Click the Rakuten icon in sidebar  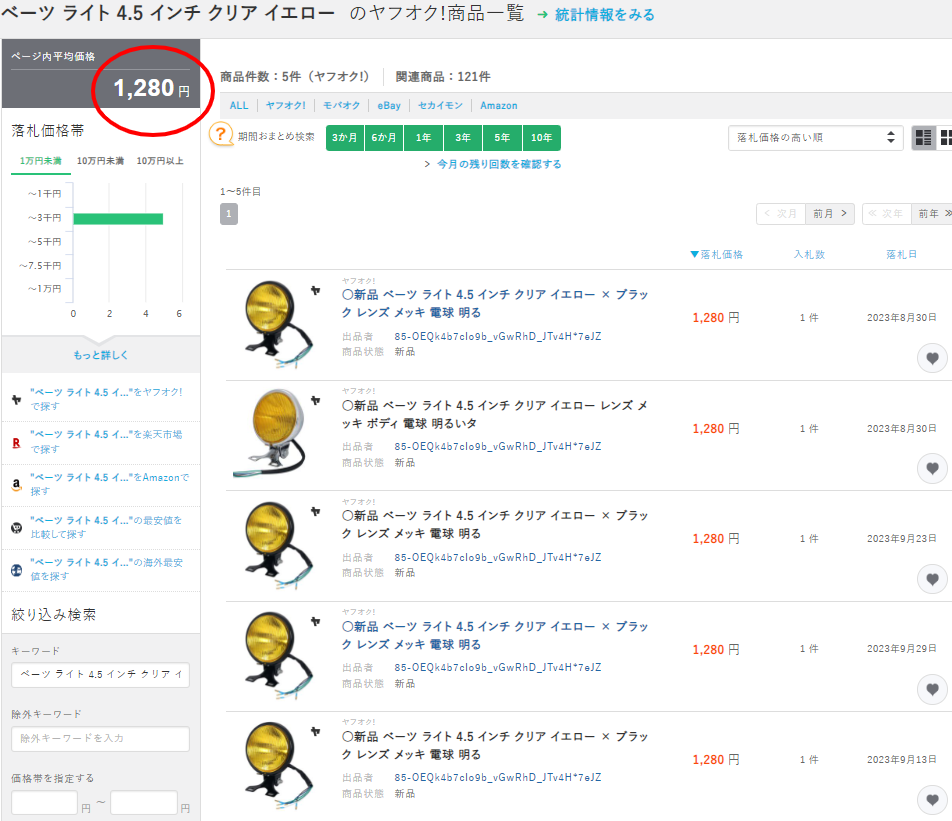pyautogui.click(x=16, y=442)
